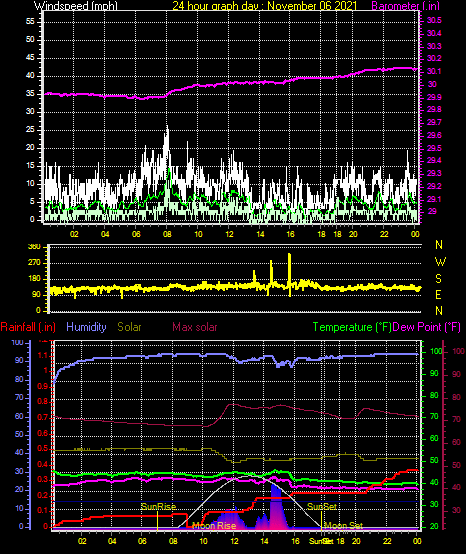Click the S compass direction label
Image resolution: width=466 pixels, height=554 pixels.
[x=438, y=278]
